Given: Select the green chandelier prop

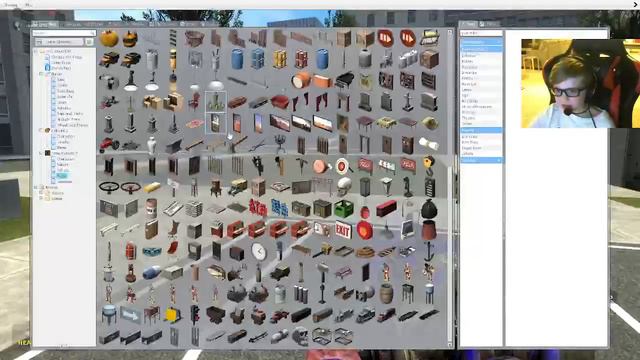Looking at the screenshot, I should click(x=216, y=102).
